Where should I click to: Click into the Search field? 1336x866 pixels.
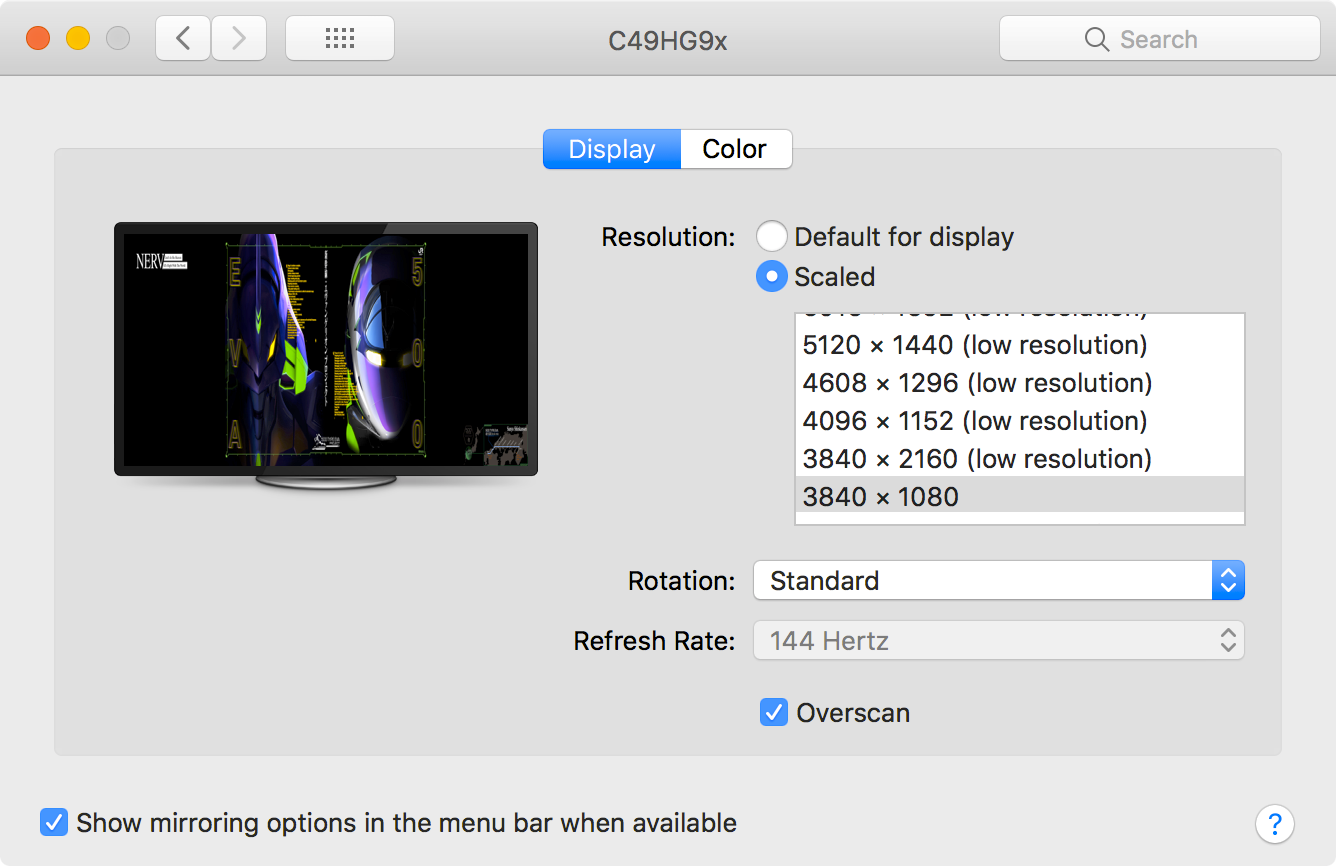tap(1160, 39)
